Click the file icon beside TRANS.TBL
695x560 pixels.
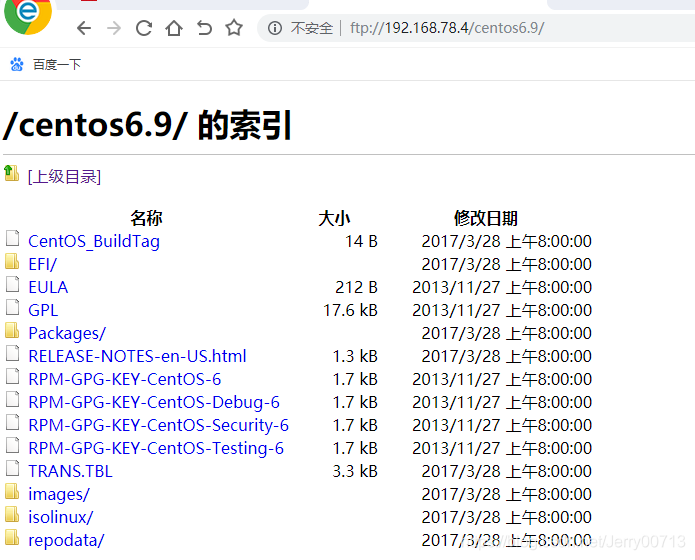12,469
